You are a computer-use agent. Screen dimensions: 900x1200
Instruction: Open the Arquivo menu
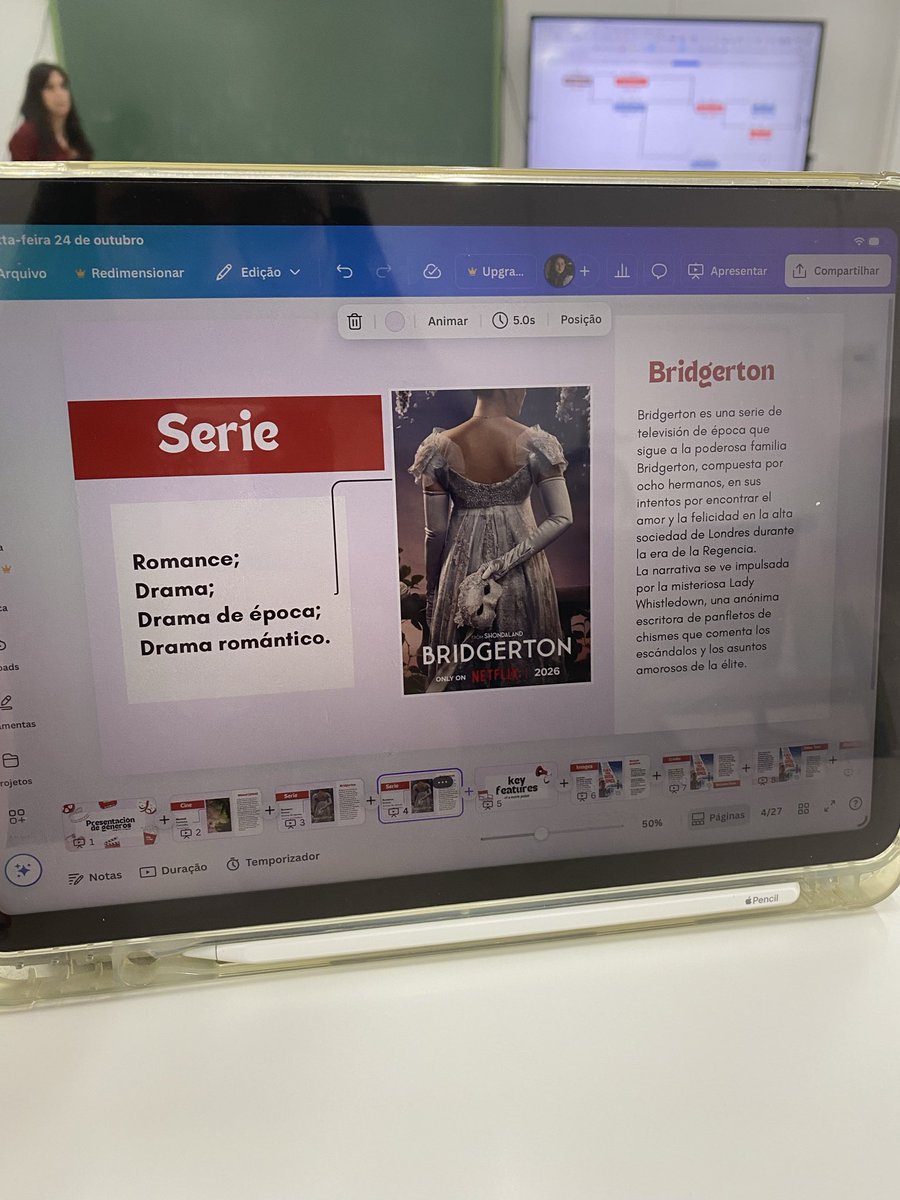(22, 273)
